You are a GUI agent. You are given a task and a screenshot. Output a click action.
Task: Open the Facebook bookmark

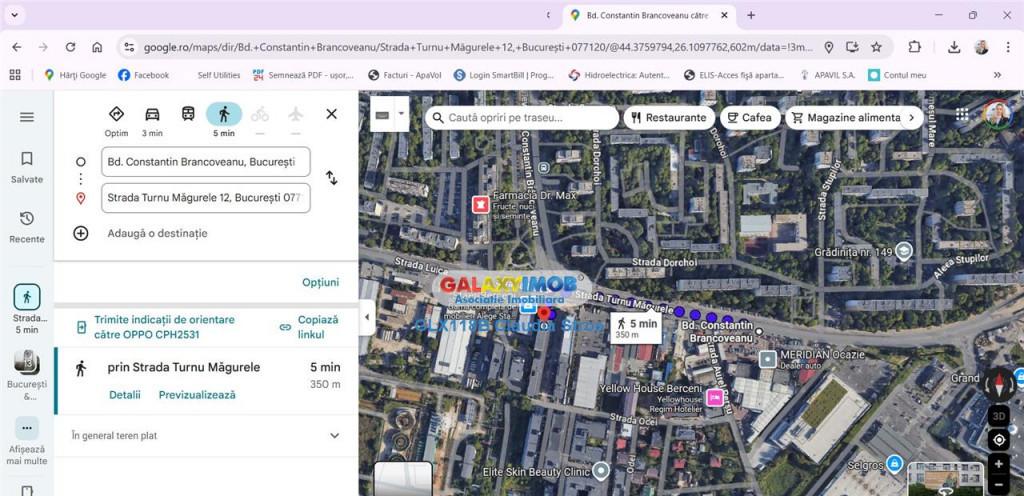(x=143, y=75)
